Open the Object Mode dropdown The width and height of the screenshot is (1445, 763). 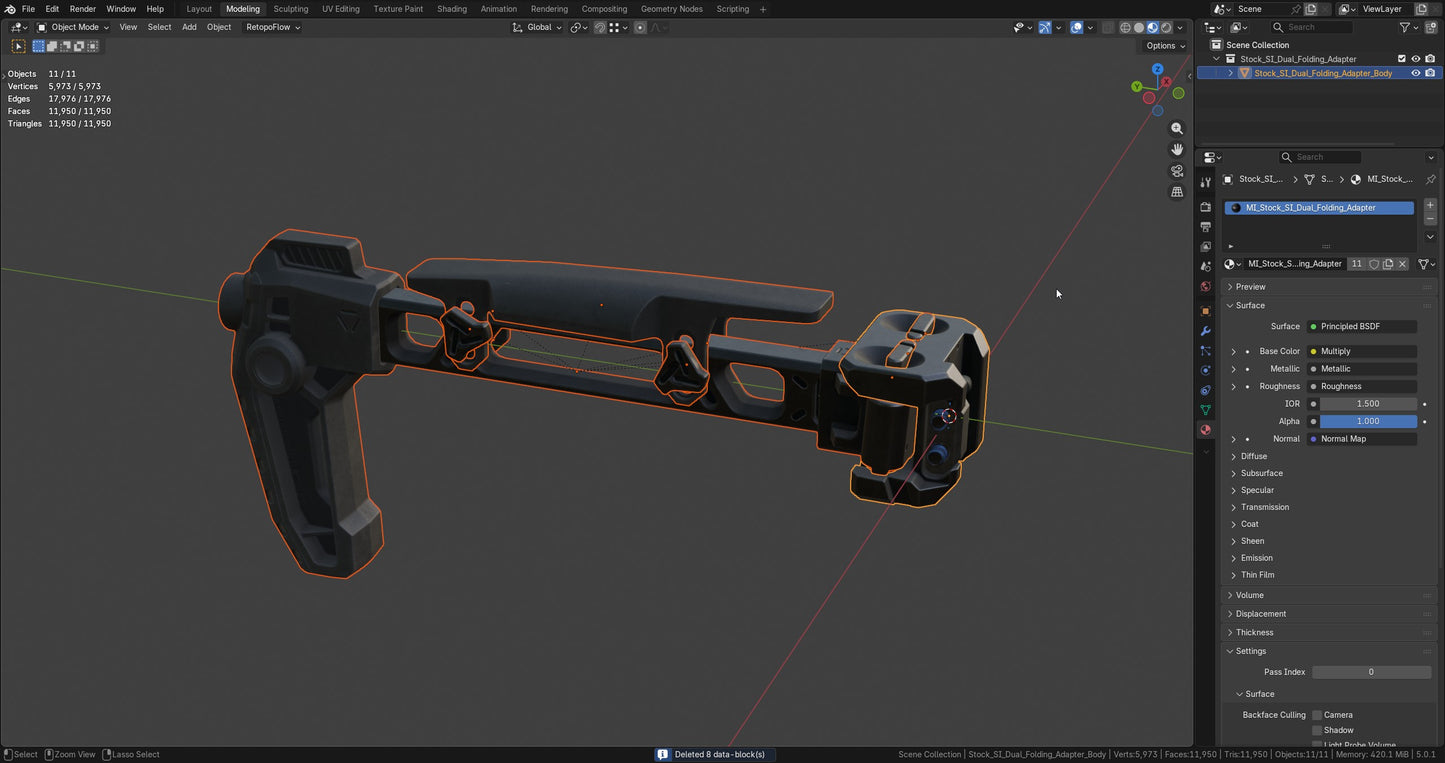coord(75,27)
